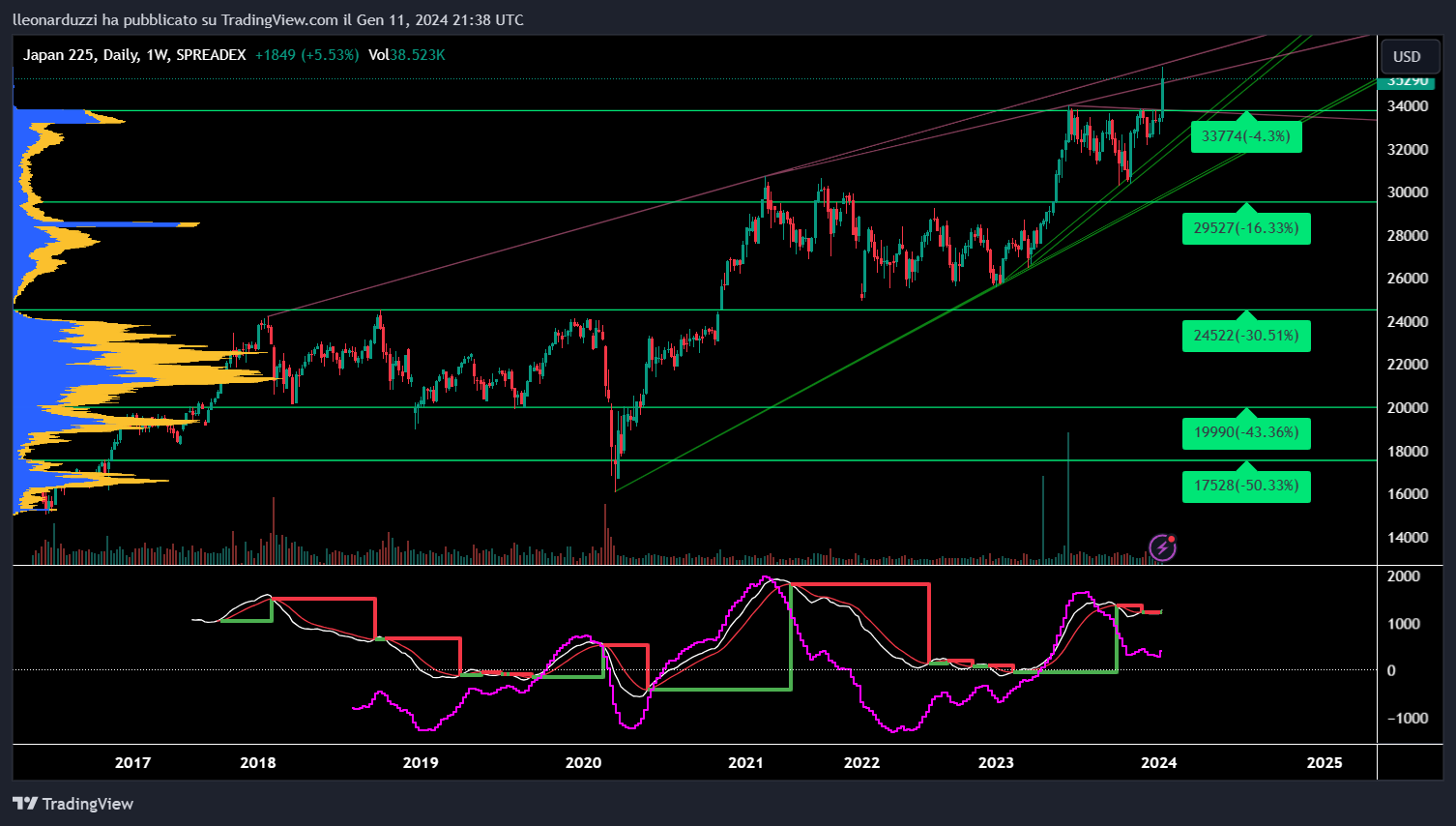
Task: Select the 29527(-16.33%) level label
Action: [1246, 228]
